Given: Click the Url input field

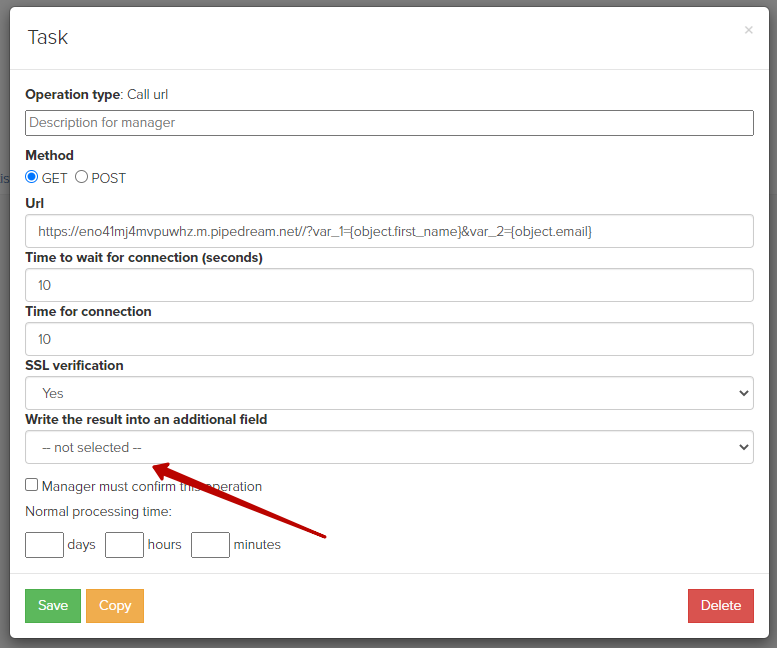Looking at the screenshot, I should click(x=389, y=231).
